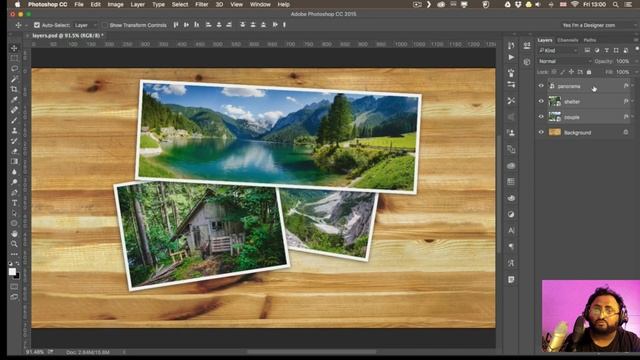Filter layers by shape layer
The height and width of the screenshot is (360, 640).
616,50
